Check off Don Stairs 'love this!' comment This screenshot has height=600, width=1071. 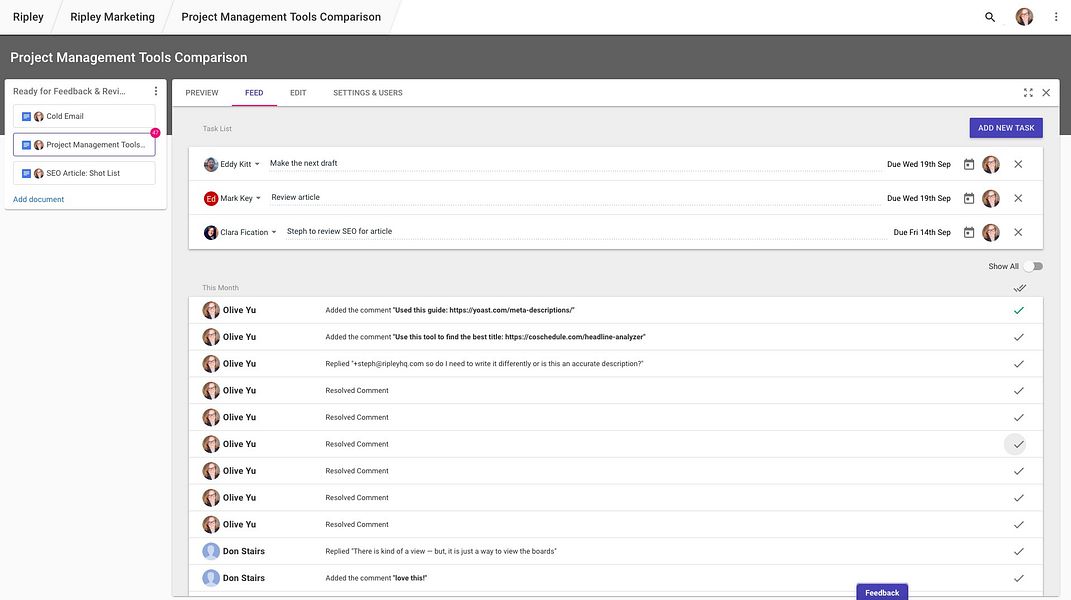tap(1018, 578)
